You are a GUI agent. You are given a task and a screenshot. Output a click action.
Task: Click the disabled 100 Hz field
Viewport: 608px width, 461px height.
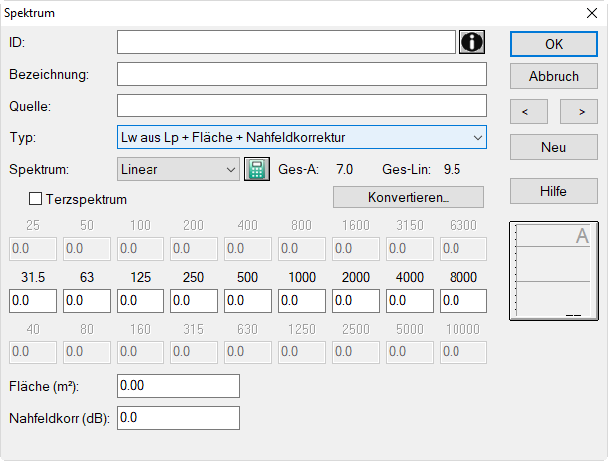140,249
